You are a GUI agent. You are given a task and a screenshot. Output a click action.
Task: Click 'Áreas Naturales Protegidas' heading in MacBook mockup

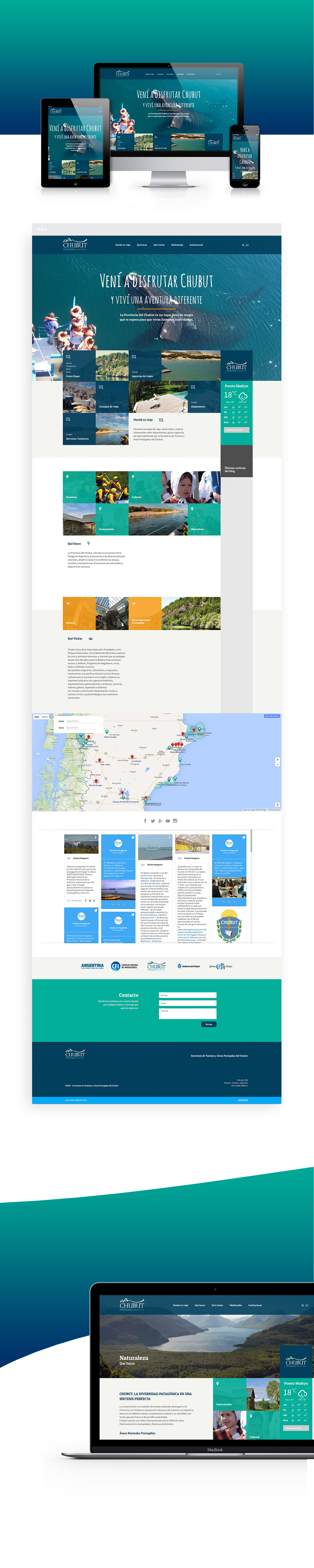click(137, 1433)
